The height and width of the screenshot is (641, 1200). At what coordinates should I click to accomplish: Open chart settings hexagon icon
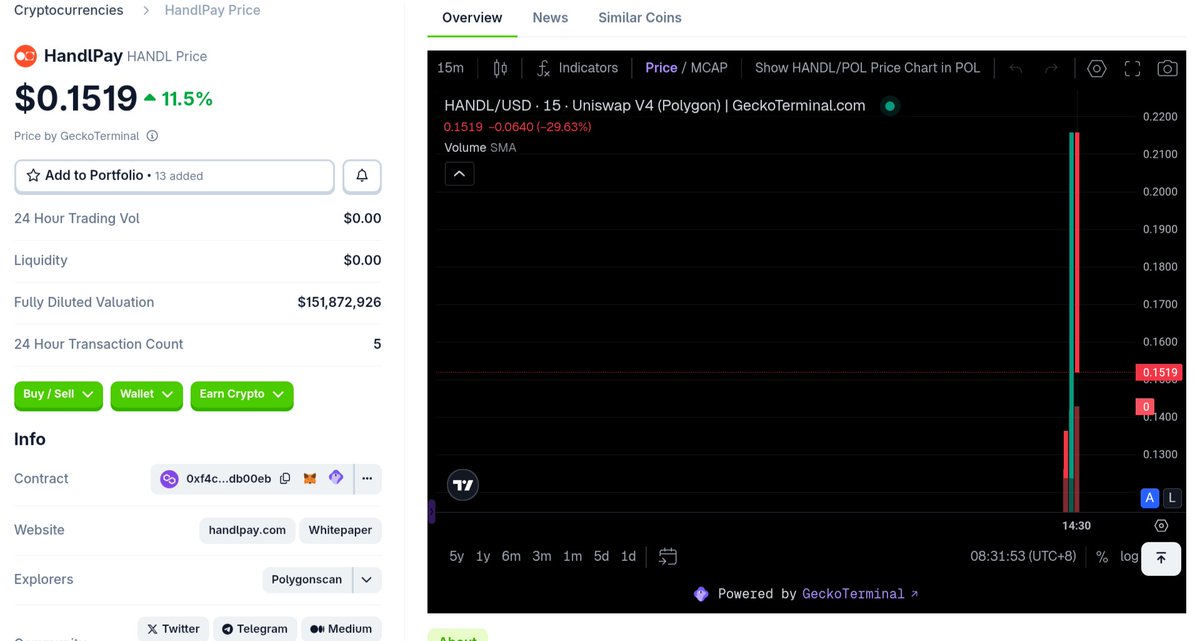tap(1097, 68)
